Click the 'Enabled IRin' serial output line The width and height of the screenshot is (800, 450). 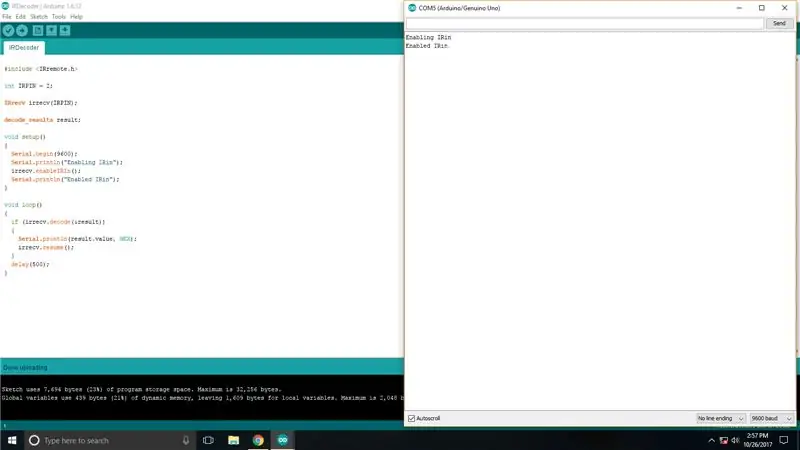(x=427, y=46)
